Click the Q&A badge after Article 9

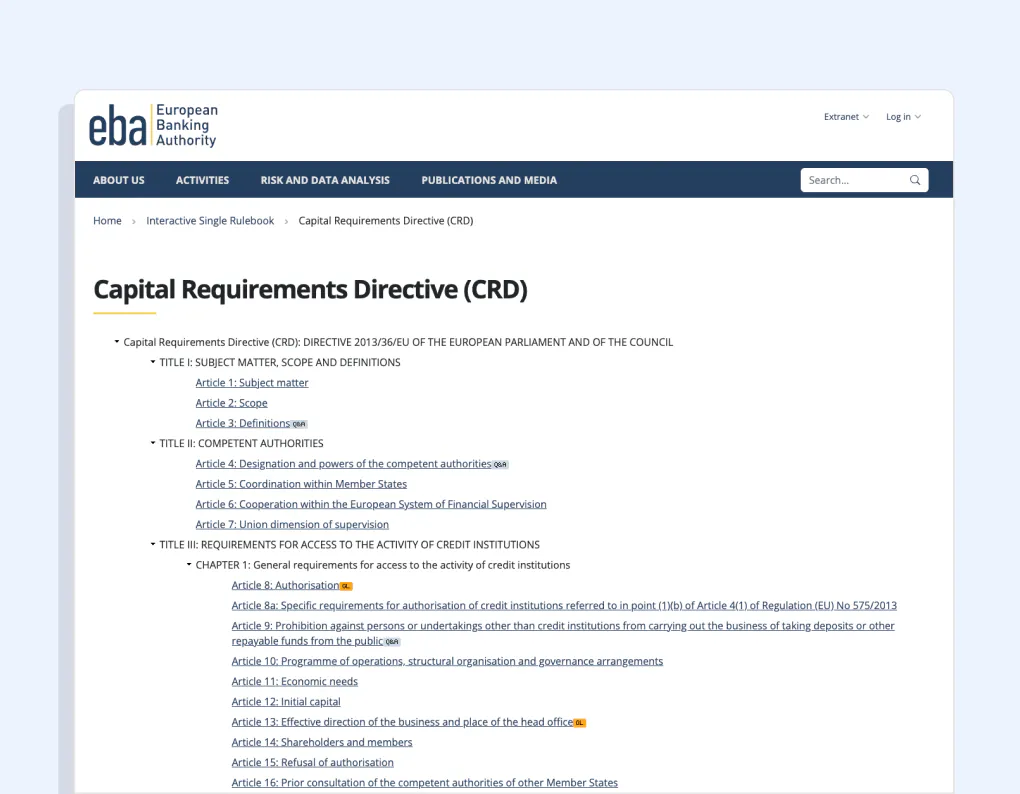pyautogui.click(x=392, y=642)
